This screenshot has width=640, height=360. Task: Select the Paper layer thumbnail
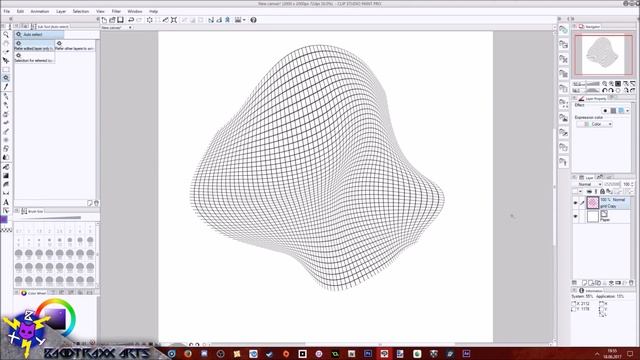coord(593,217)
